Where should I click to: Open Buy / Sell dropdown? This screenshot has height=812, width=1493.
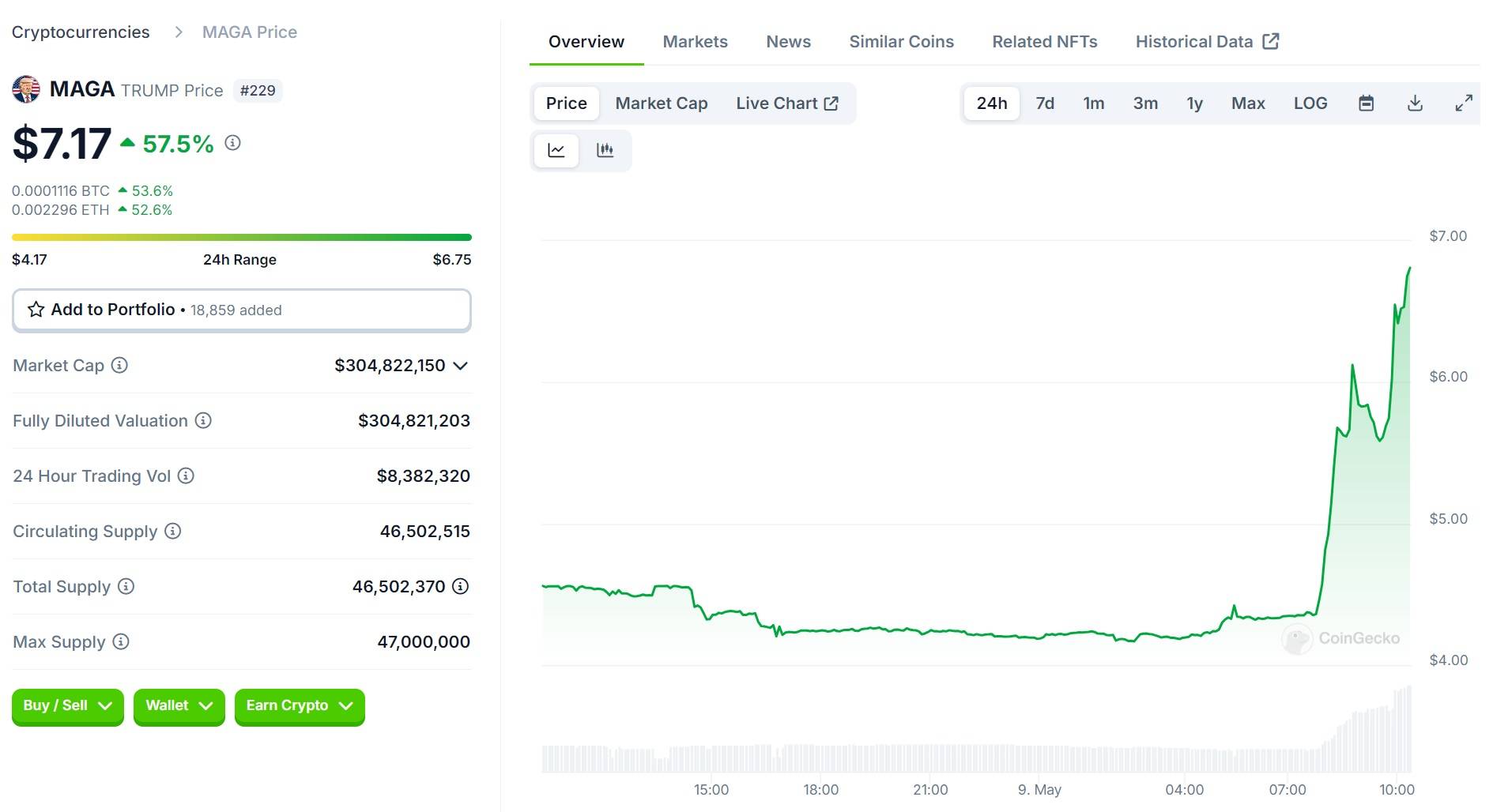pos(68,706)
